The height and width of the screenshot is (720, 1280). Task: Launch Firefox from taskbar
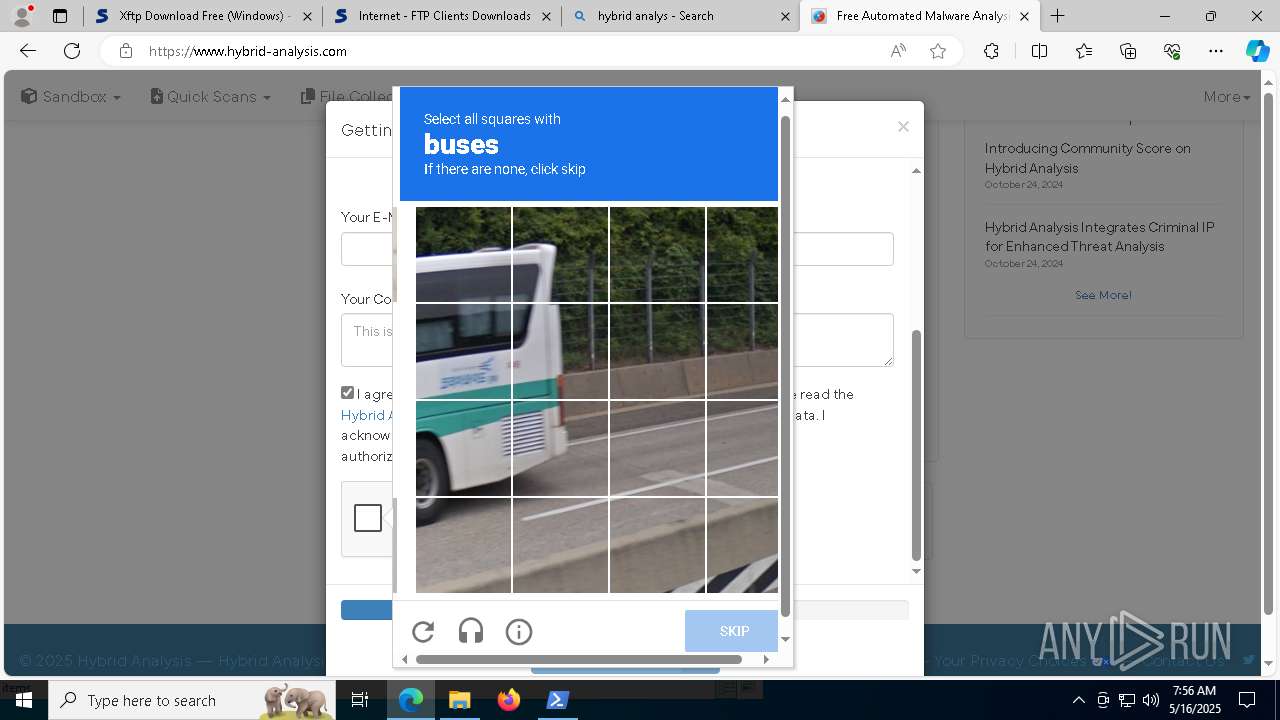pos(509,700)
